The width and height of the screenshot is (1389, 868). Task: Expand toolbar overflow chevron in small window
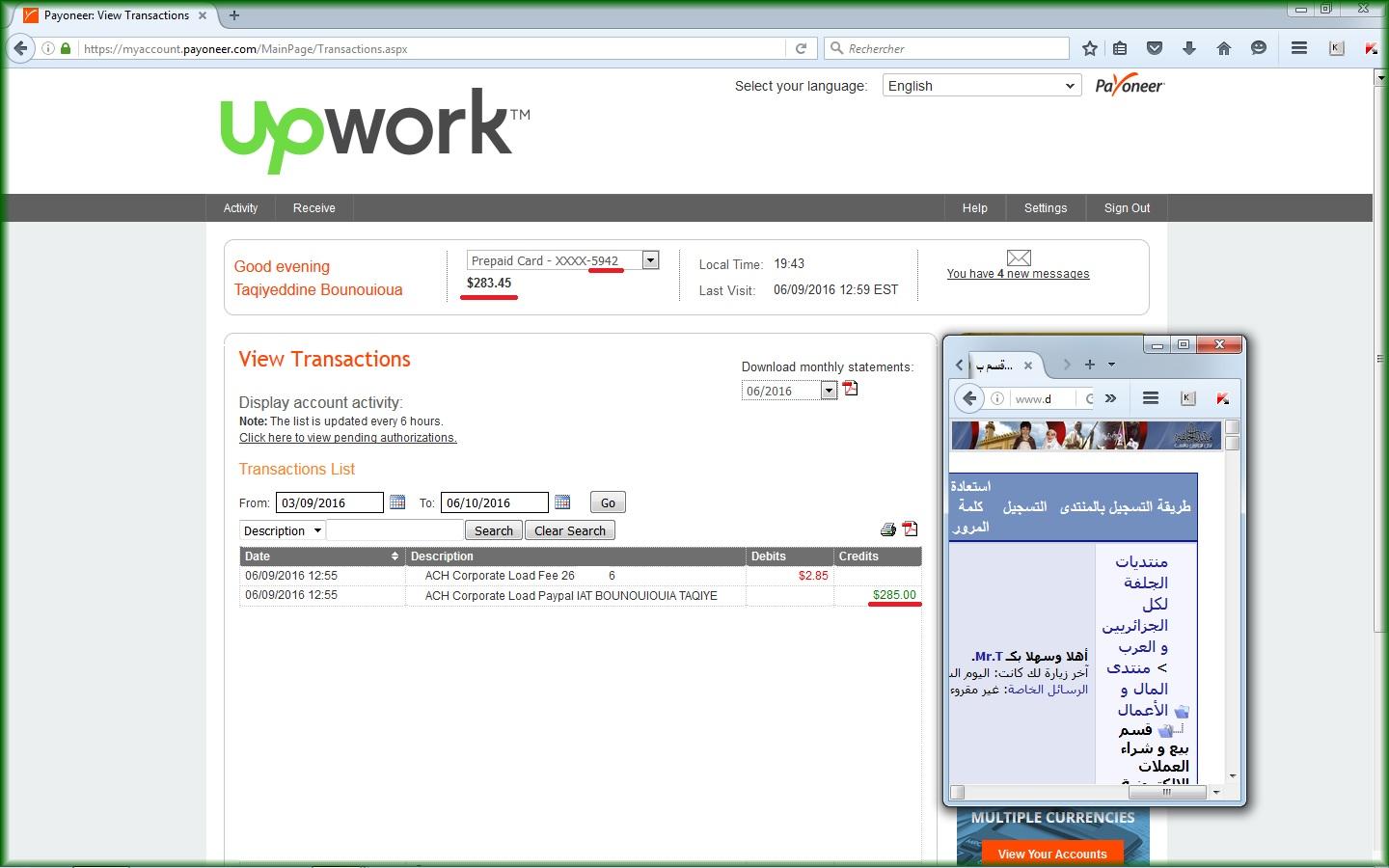[1110, 398]
